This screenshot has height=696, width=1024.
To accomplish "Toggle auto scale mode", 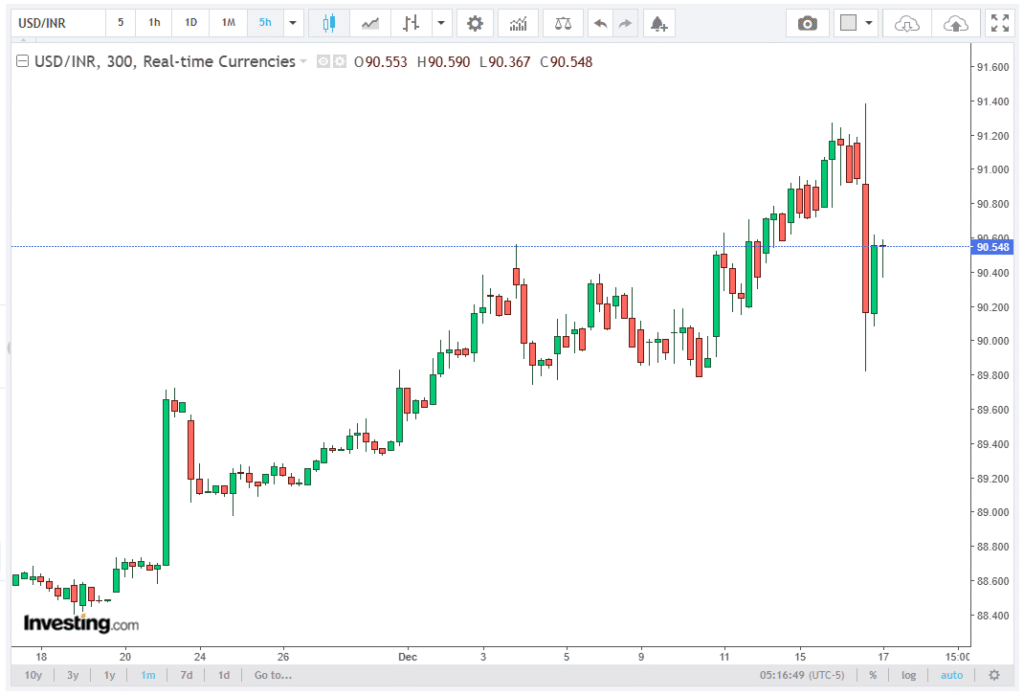I will pos(951,675).
